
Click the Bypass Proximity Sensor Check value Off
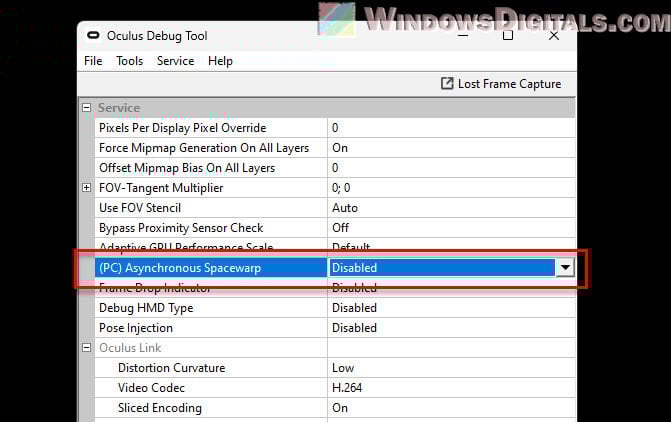[340, 228]
